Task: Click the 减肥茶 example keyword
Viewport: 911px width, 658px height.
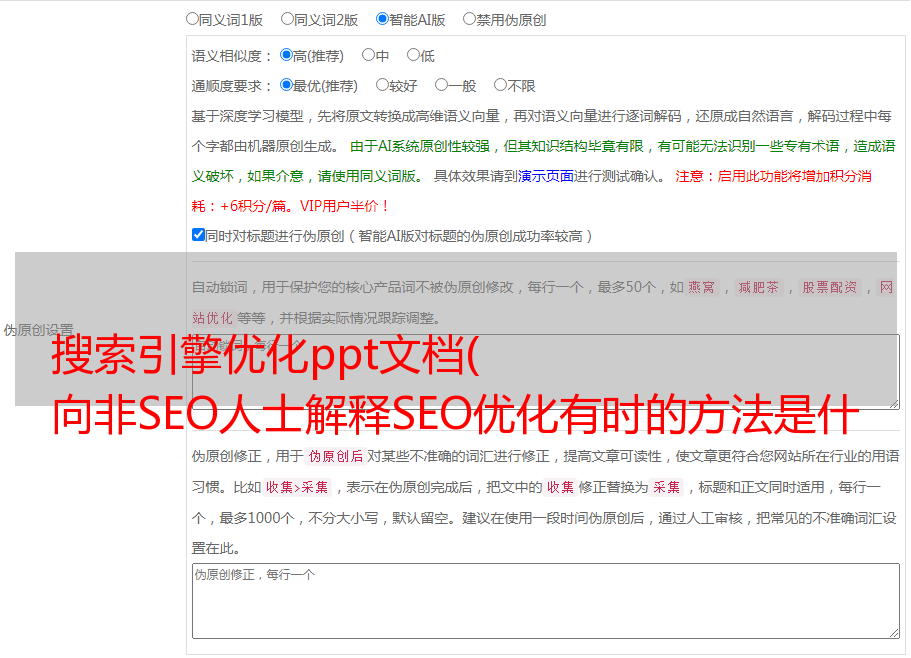Action: tap(758, 287)
